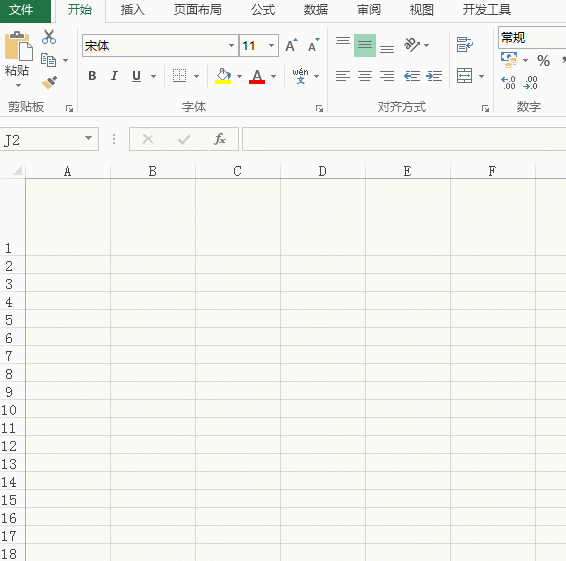Align text right

387,76
